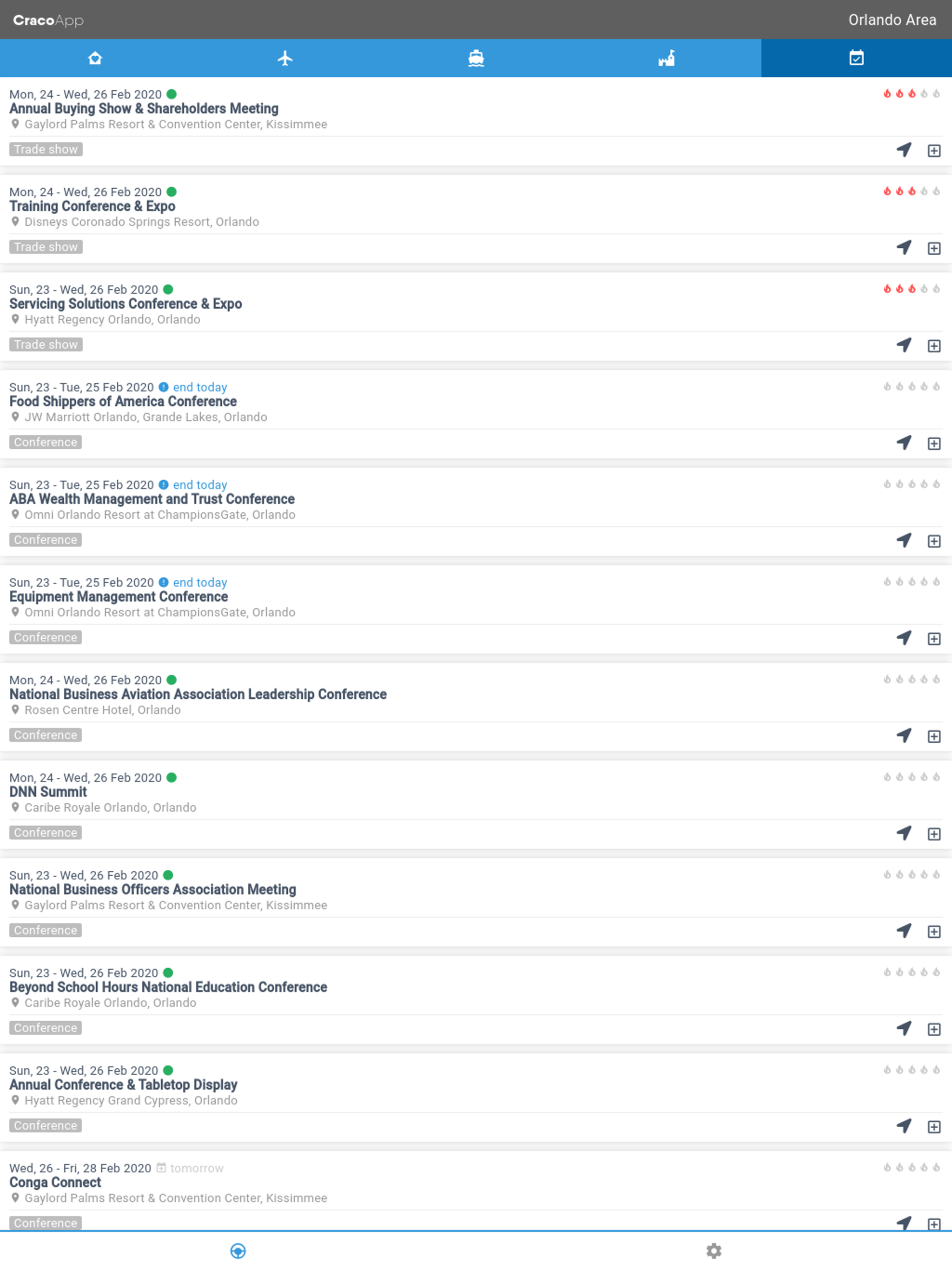Click the 'end today' link on Food Shippers

[199, 387]
